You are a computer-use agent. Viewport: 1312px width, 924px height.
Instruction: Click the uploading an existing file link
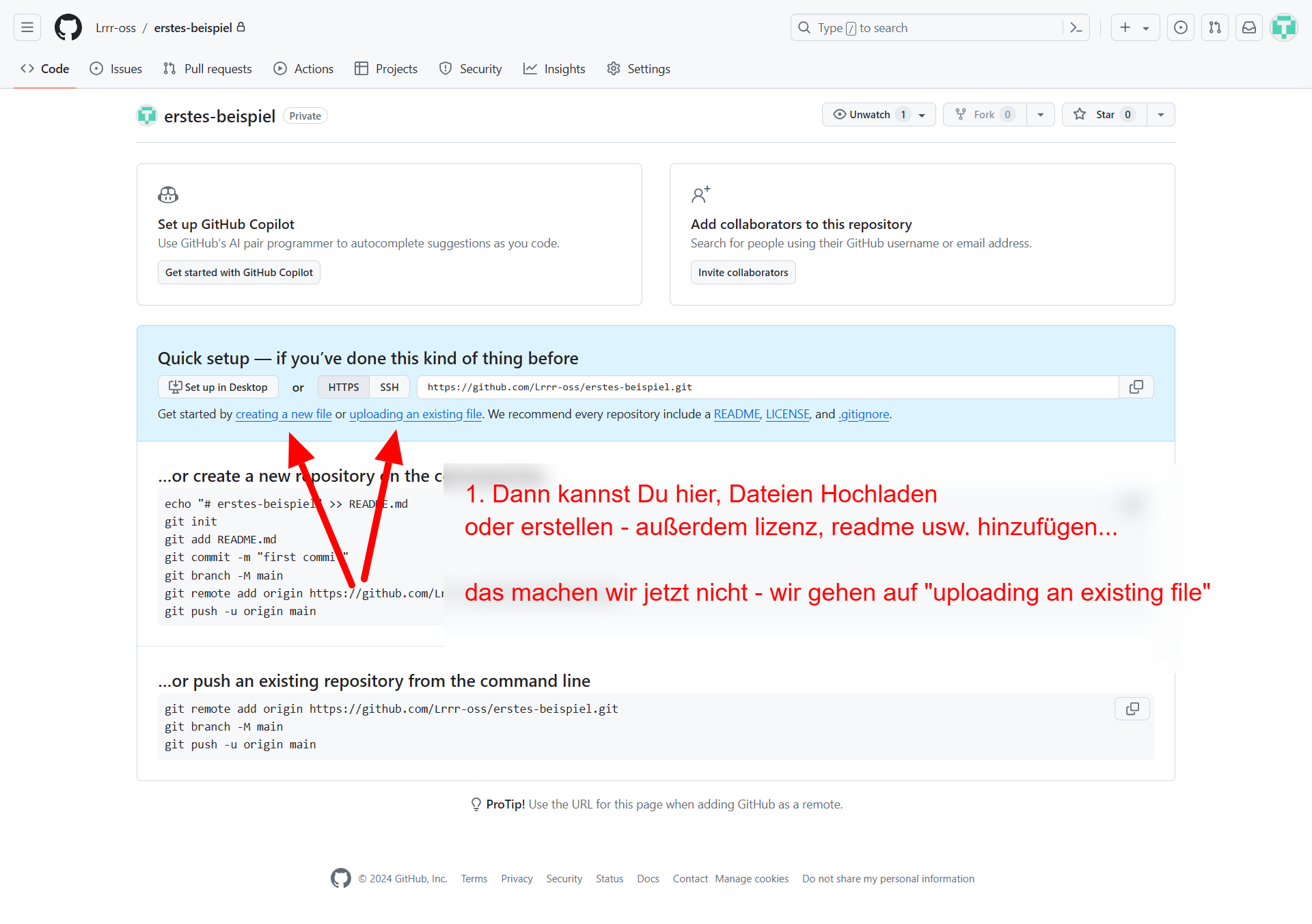(x=415, y=414)
